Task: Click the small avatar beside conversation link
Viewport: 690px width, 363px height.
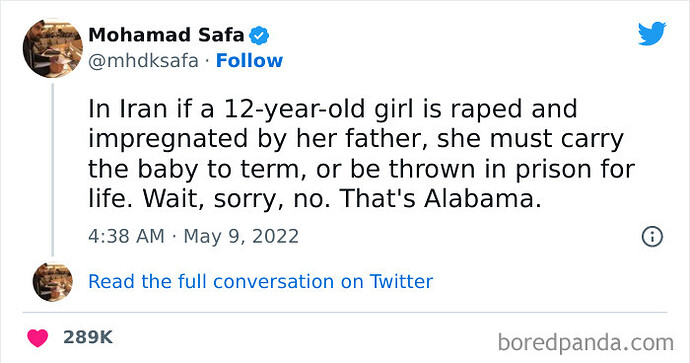Action: click(x=52, y=282)
